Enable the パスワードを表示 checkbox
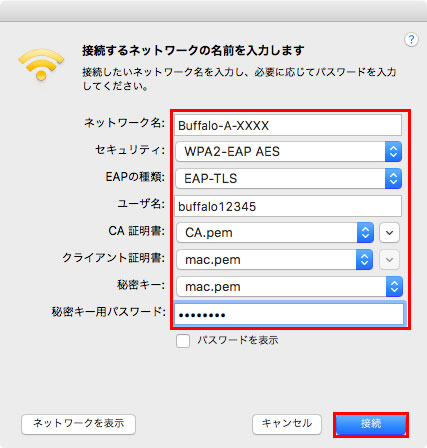Image resolution: width=427 pixels, height=448 pixels. 183,341
